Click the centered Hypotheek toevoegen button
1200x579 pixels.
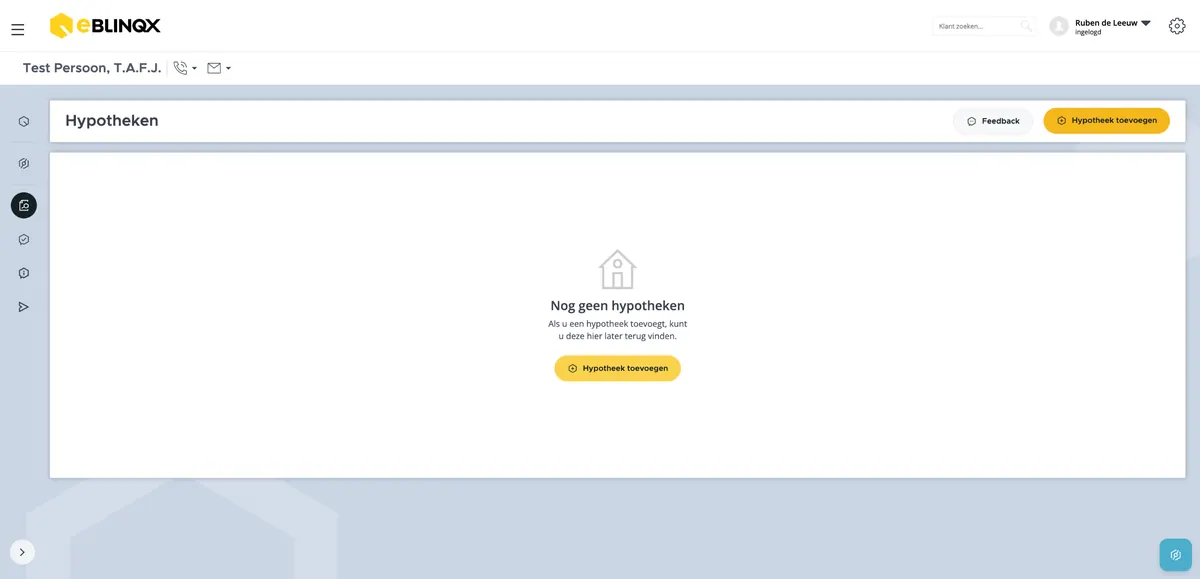(x=618, y=368)
